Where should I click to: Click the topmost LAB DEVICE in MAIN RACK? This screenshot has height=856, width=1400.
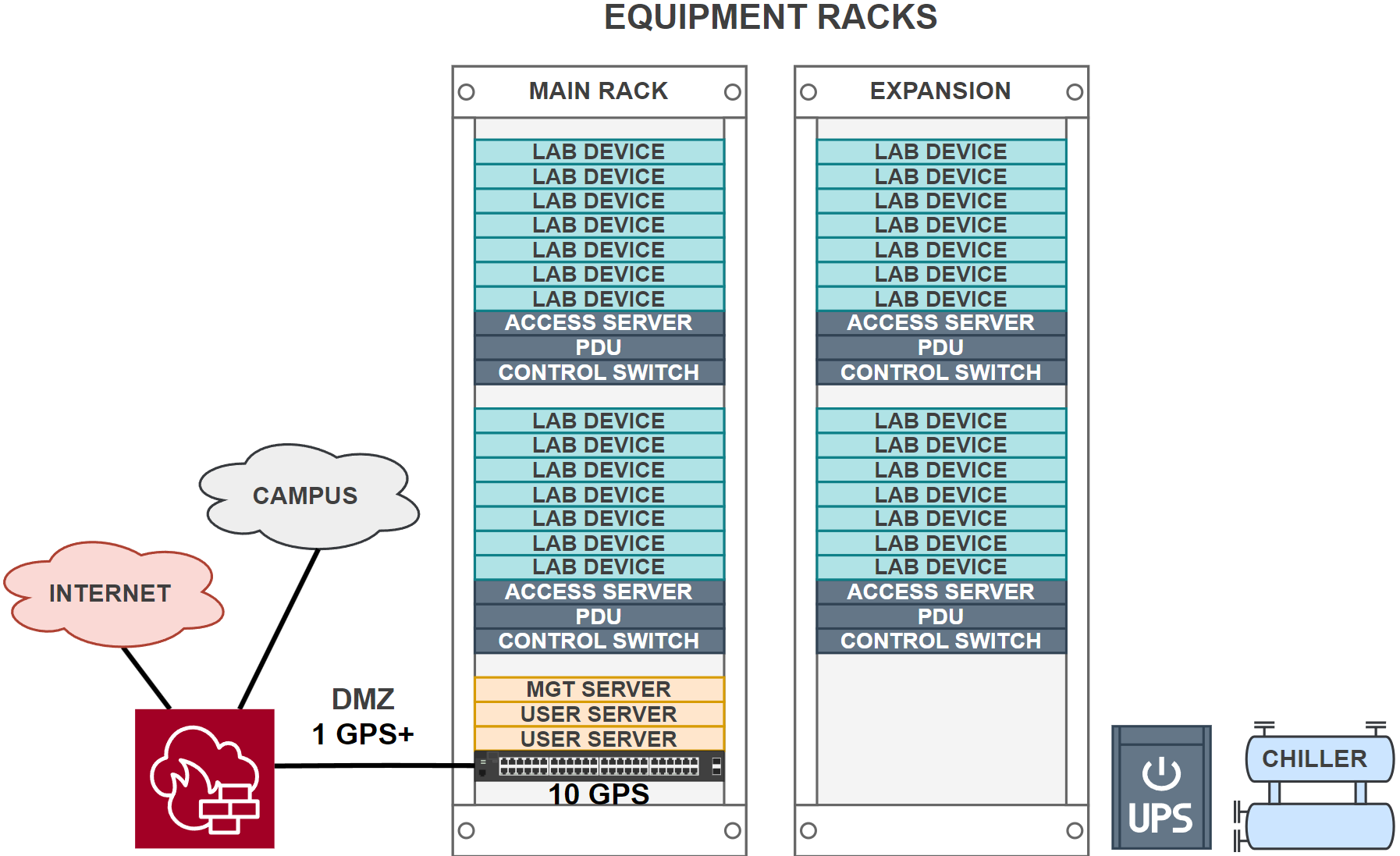[599, 151]
